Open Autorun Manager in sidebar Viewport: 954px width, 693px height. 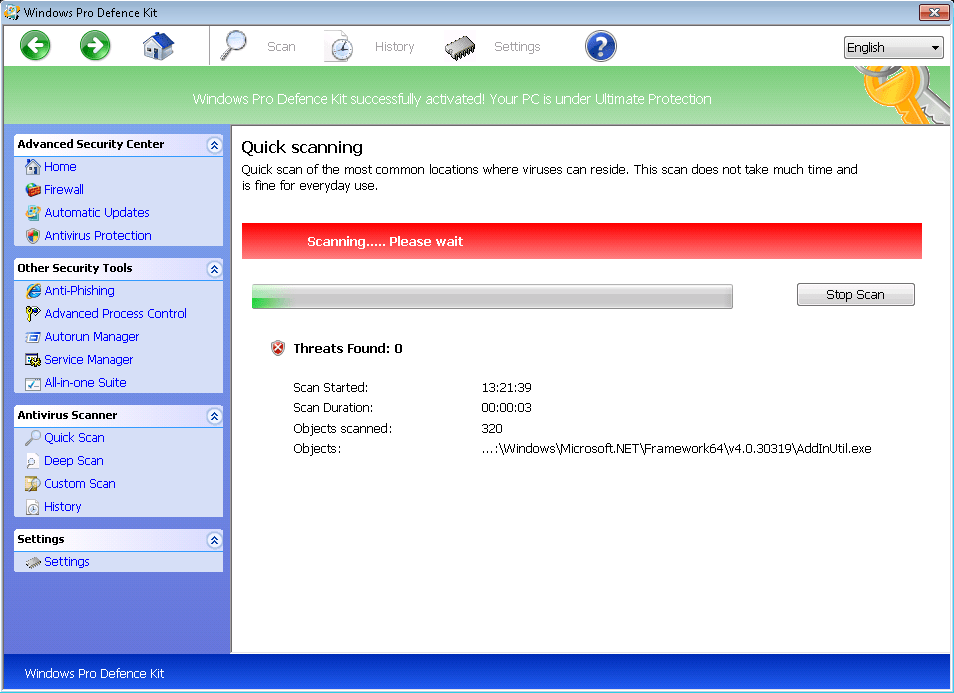91,337
